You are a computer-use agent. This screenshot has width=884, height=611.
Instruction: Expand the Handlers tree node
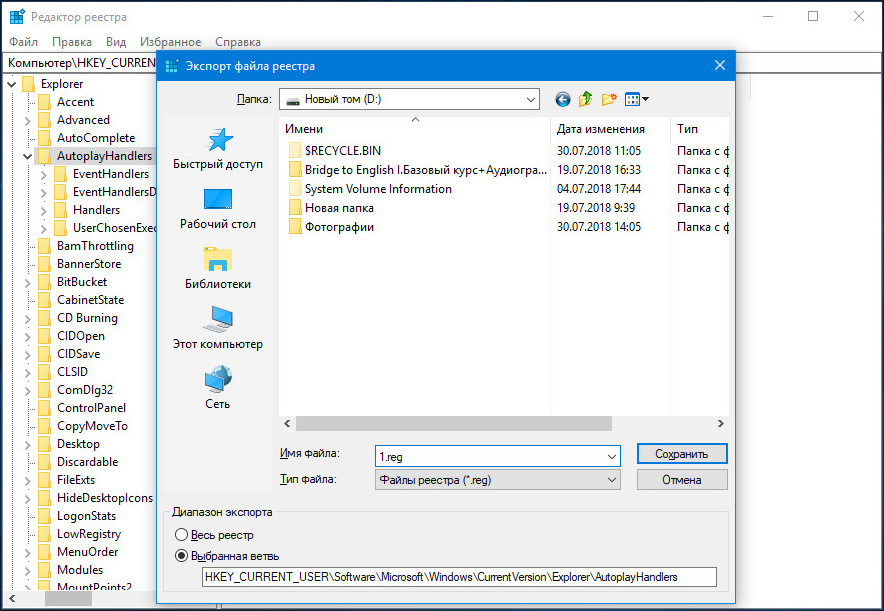click(44, 211)
